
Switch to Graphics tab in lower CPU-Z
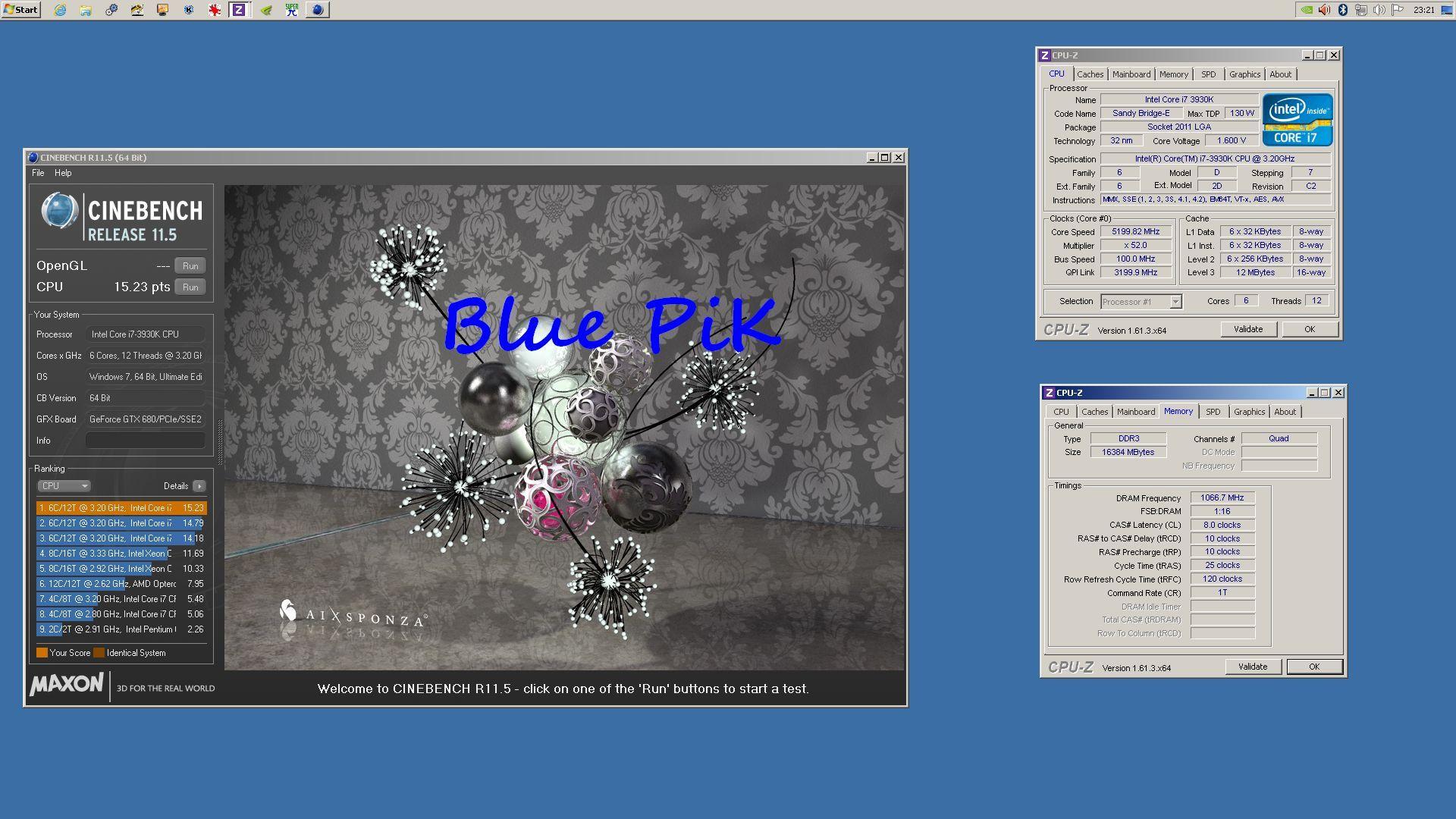(x=1249, y=412)
